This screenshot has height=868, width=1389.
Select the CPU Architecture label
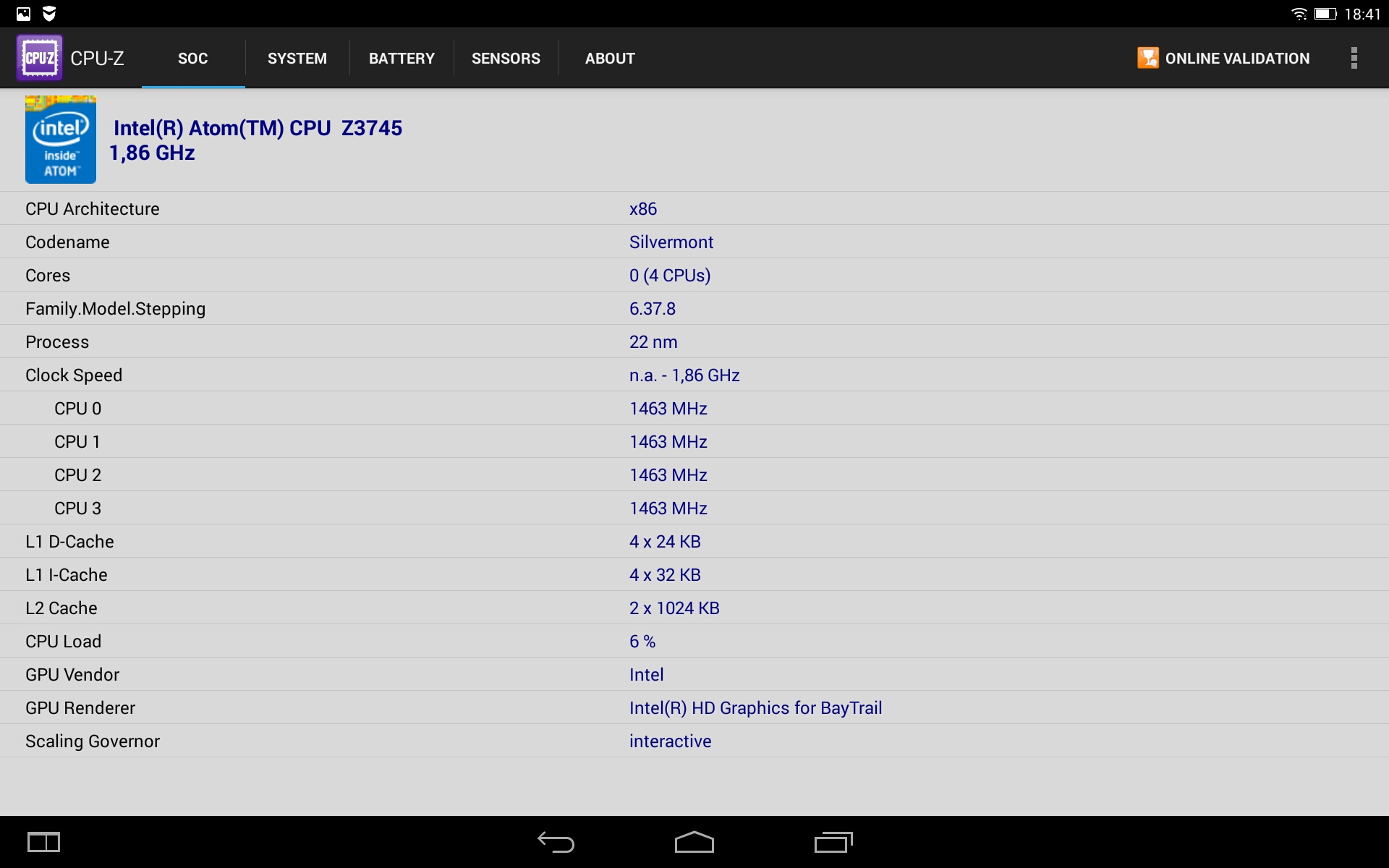click(x=93, y=209)
